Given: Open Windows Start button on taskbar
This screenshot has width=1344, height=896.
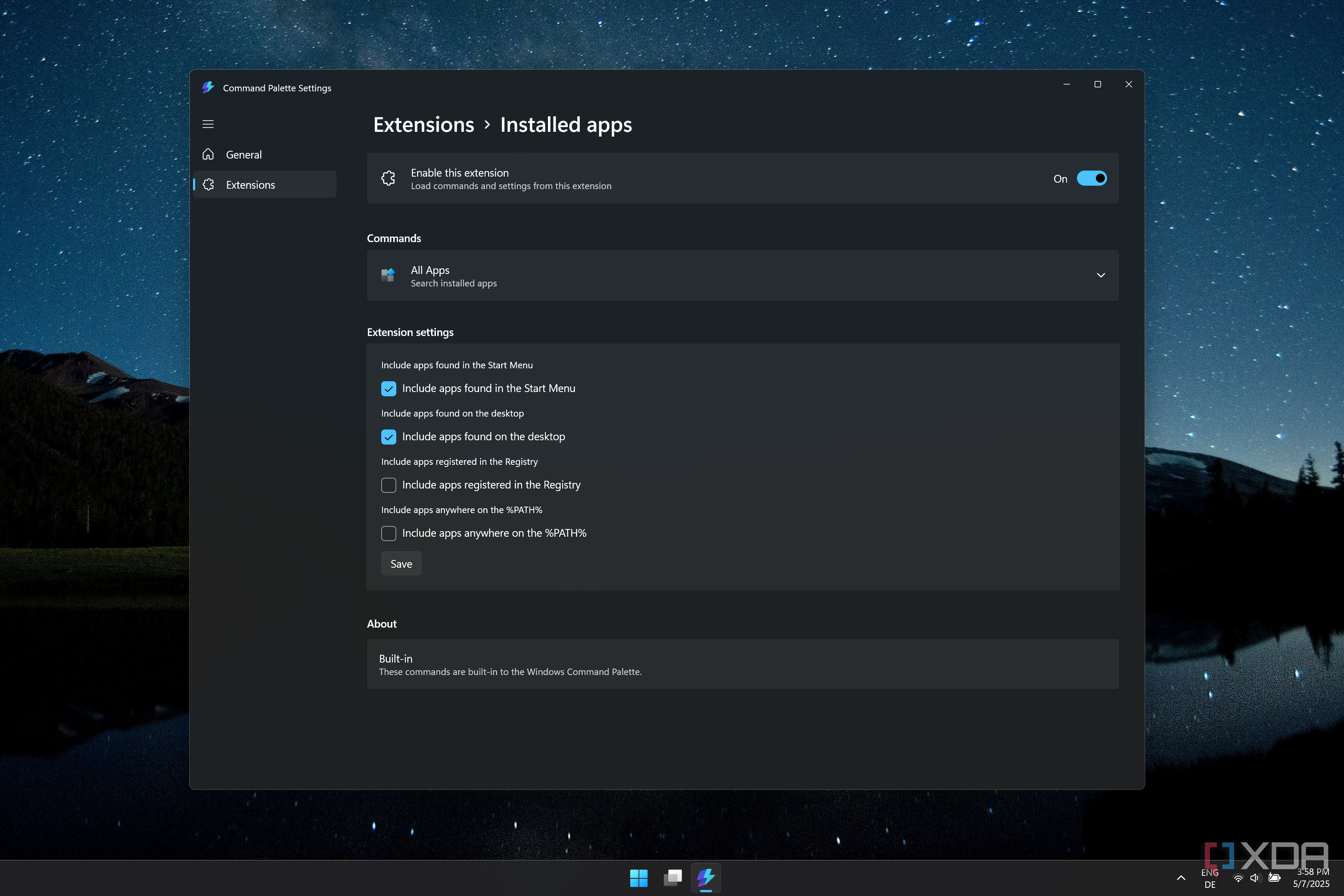Looking at the screenshot, I should point(638,878).
